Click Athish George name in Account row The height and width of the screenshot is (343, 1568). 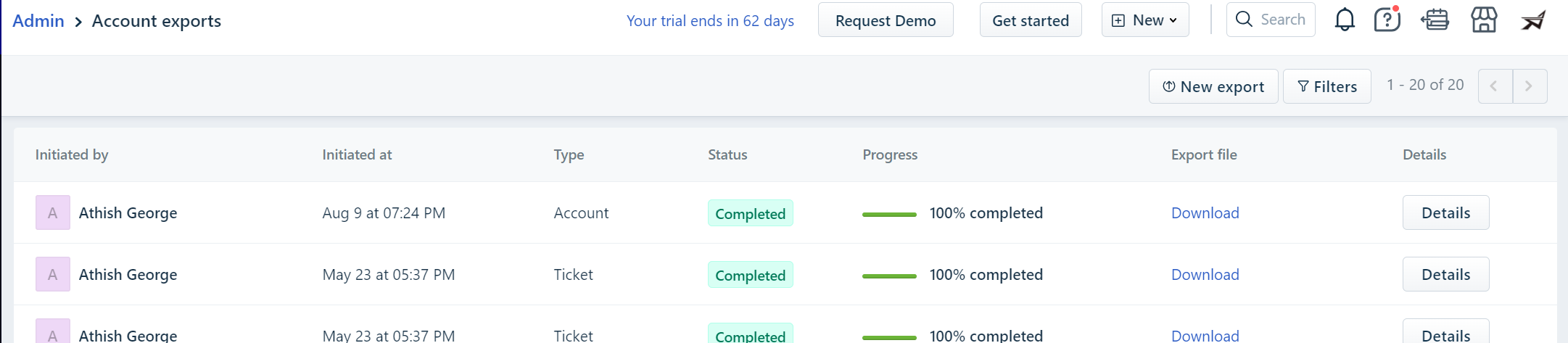coord(128,213)
